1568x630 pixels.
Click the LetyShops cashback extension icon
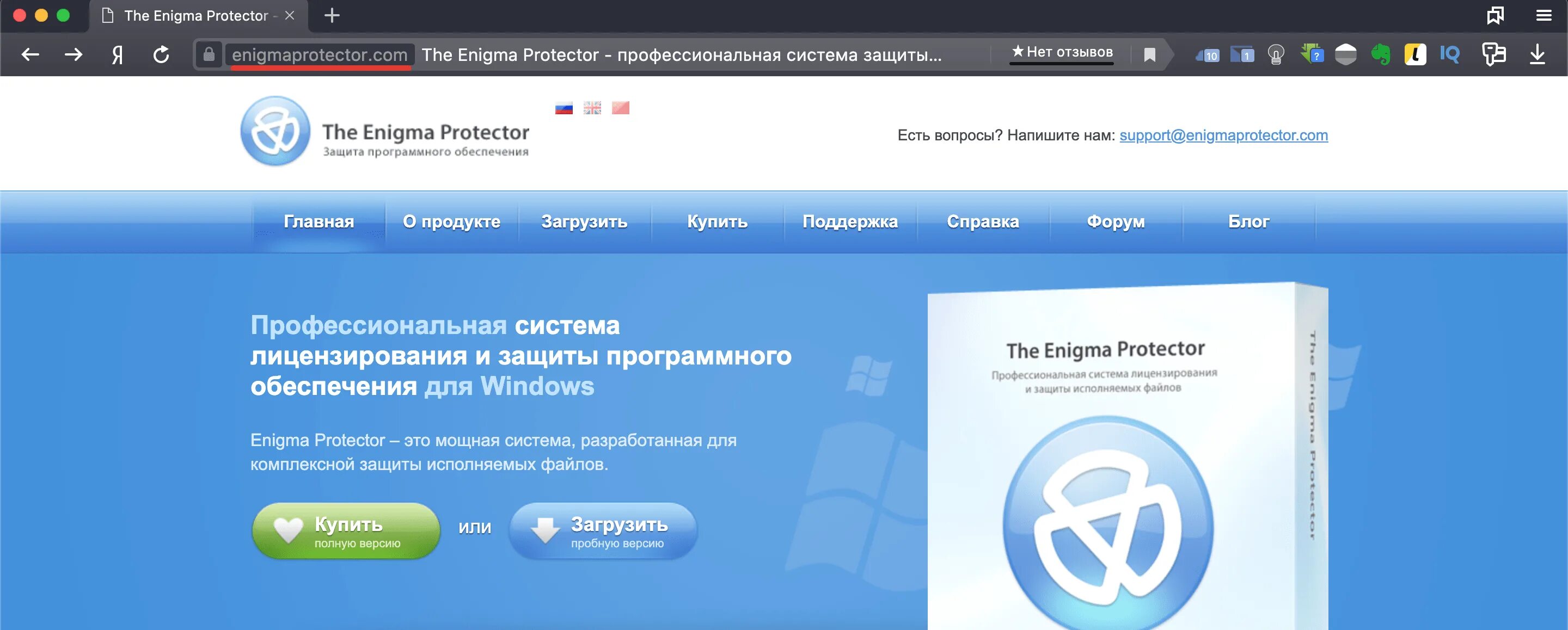click(x=1416, y=55)
